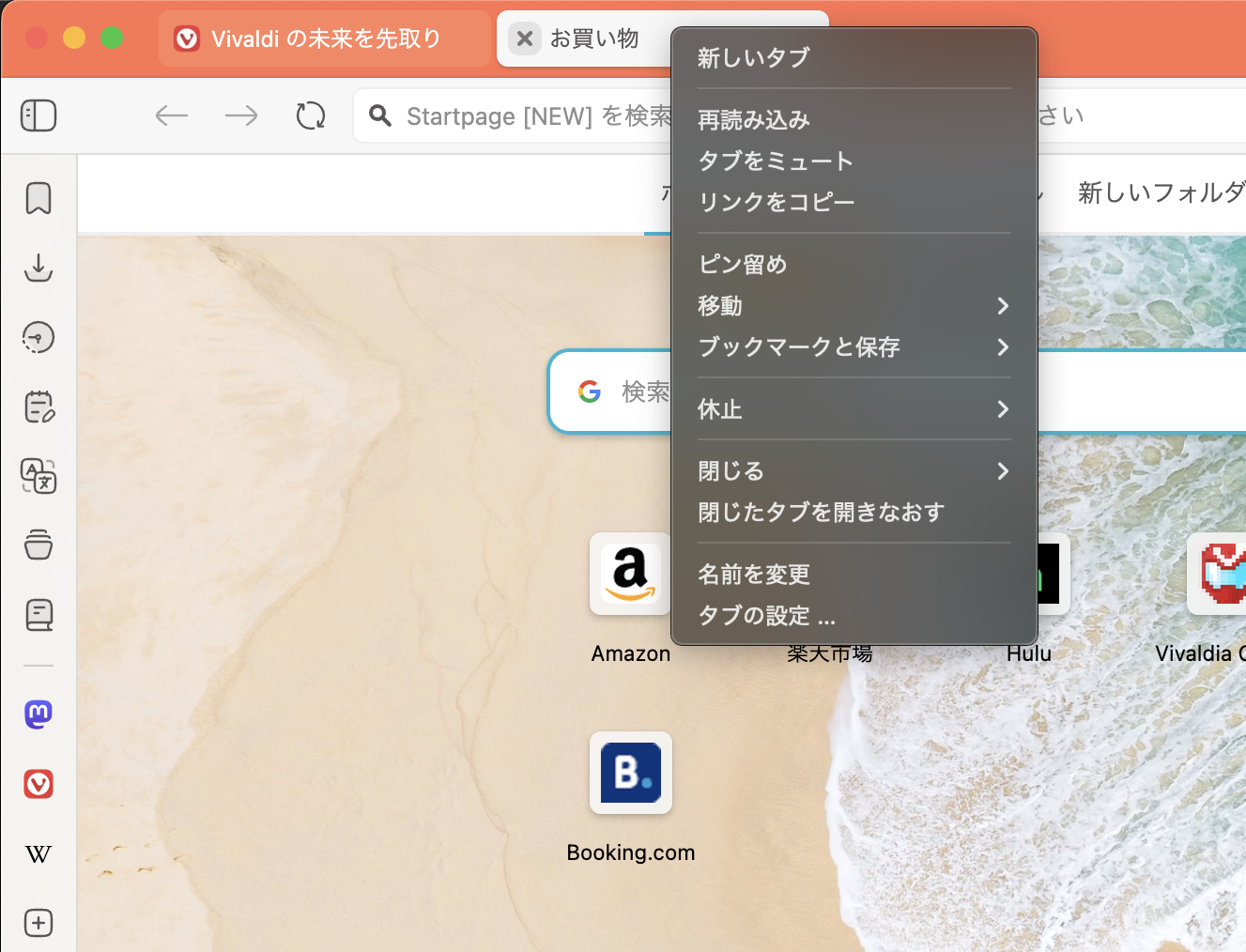
Task: Expand the 休止 submenu
Action: pyautogui.click(x=719, y=409)
